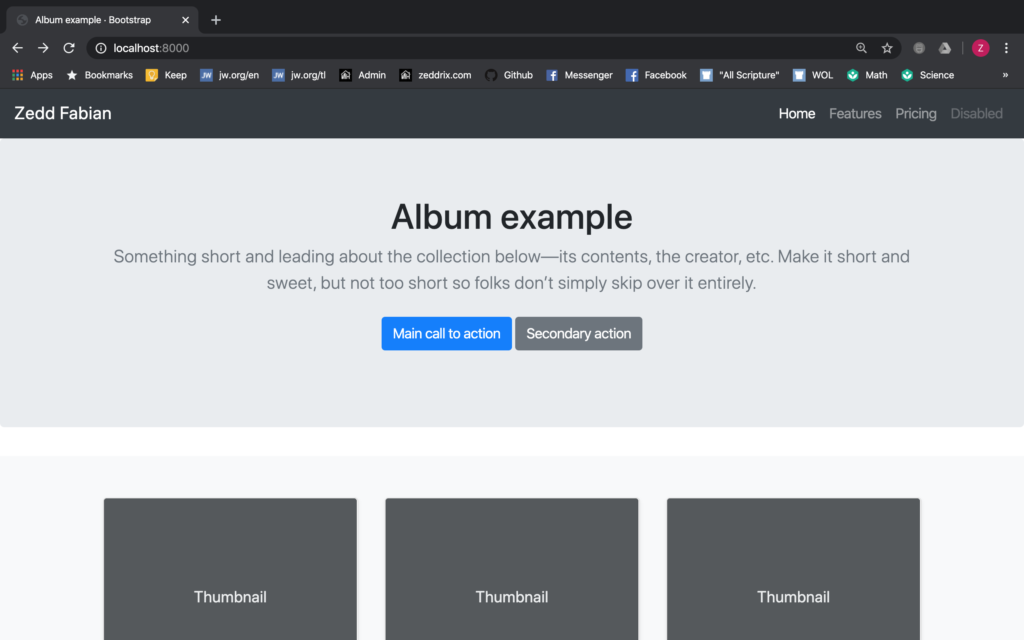The image size is (1024, 640).
Task: Open Github bookmark
Action: (x=509, y=75)
